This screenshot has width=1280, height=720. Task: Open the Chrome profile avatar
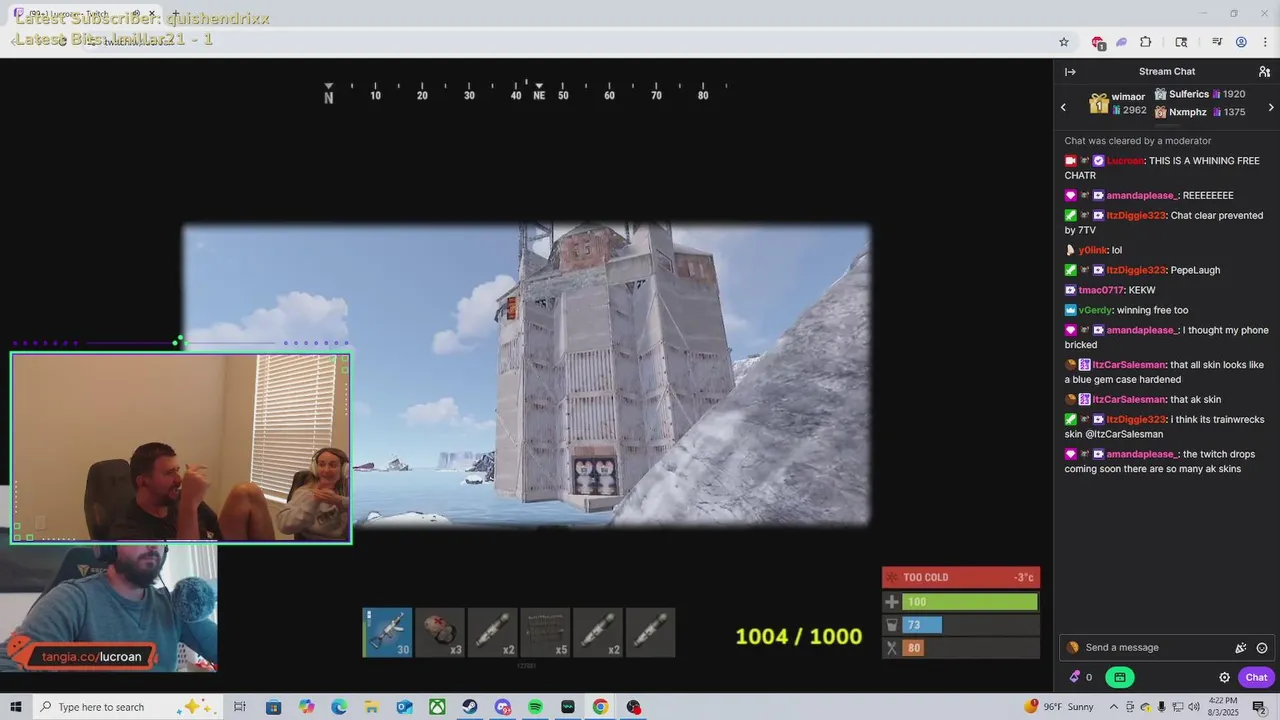(x=1241, y=42)
